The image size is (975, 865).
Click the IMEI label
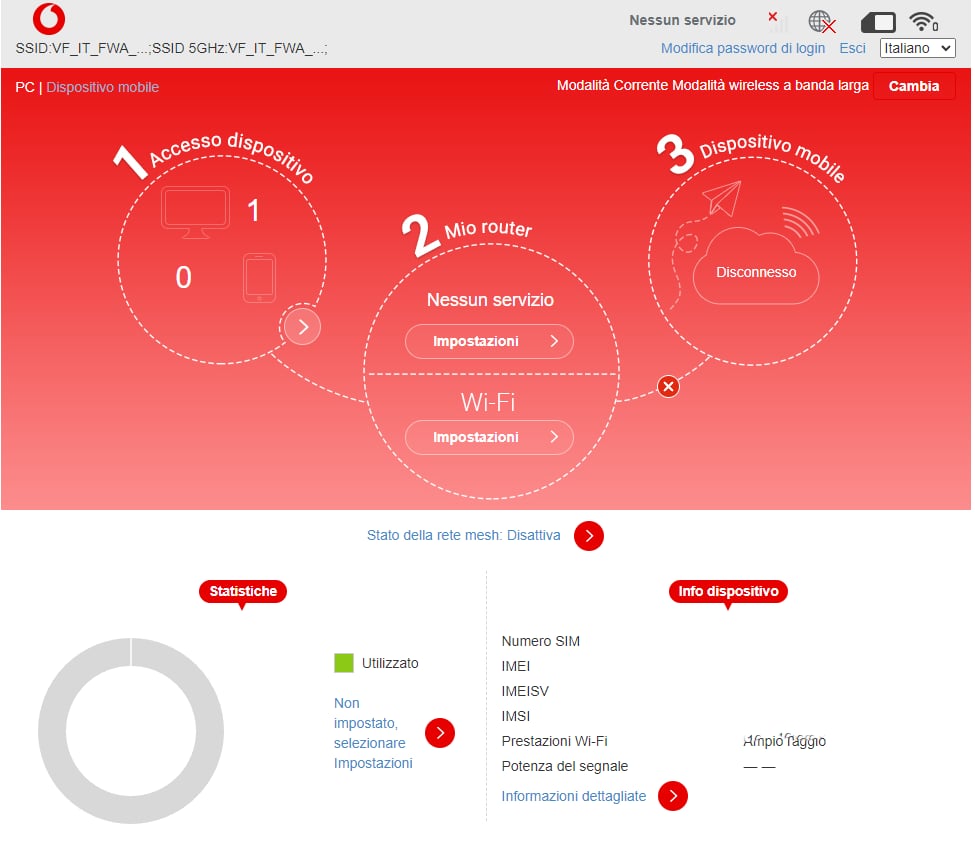(515, 667)
